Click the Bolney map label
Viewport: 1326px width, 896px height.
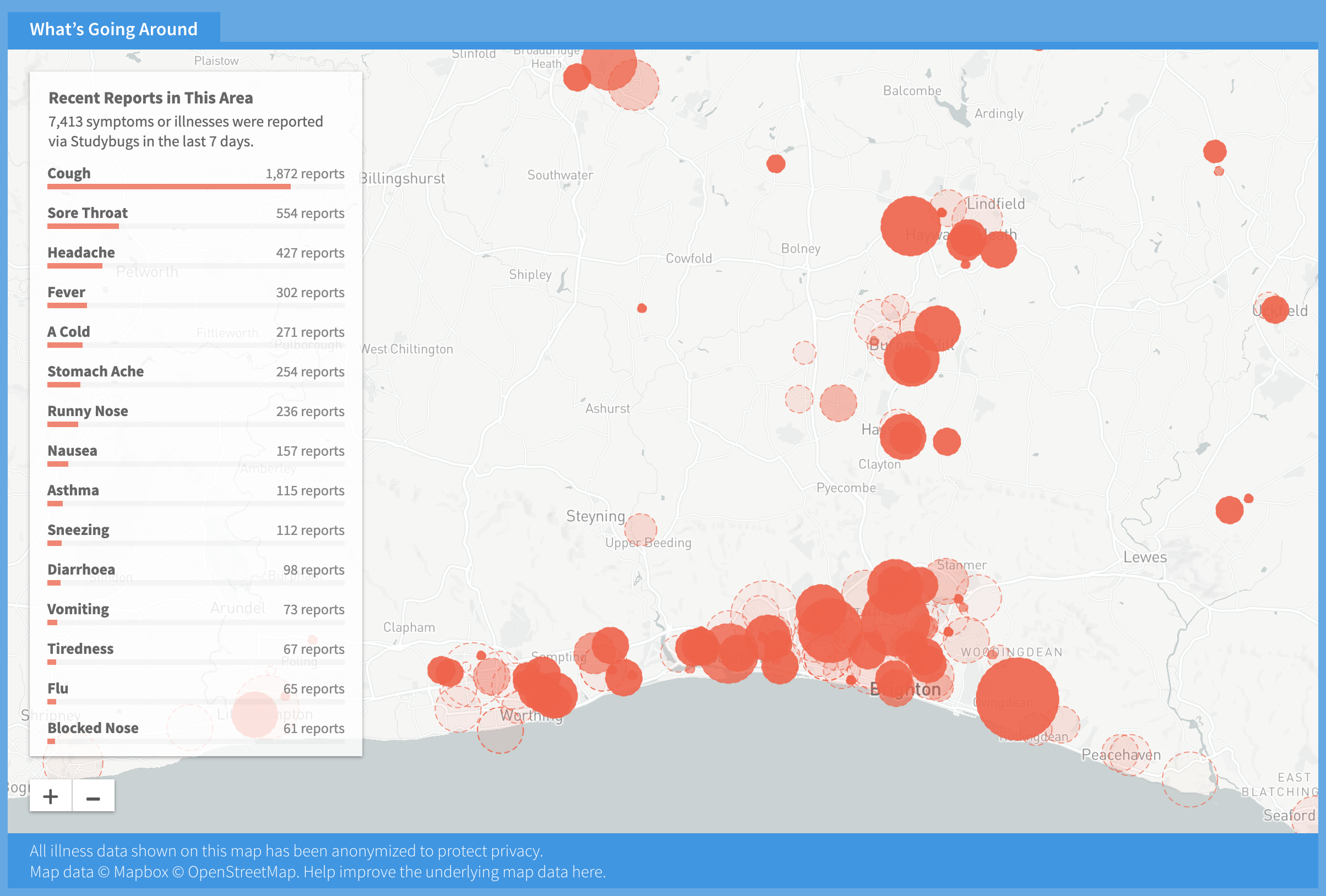coord(801,248)
